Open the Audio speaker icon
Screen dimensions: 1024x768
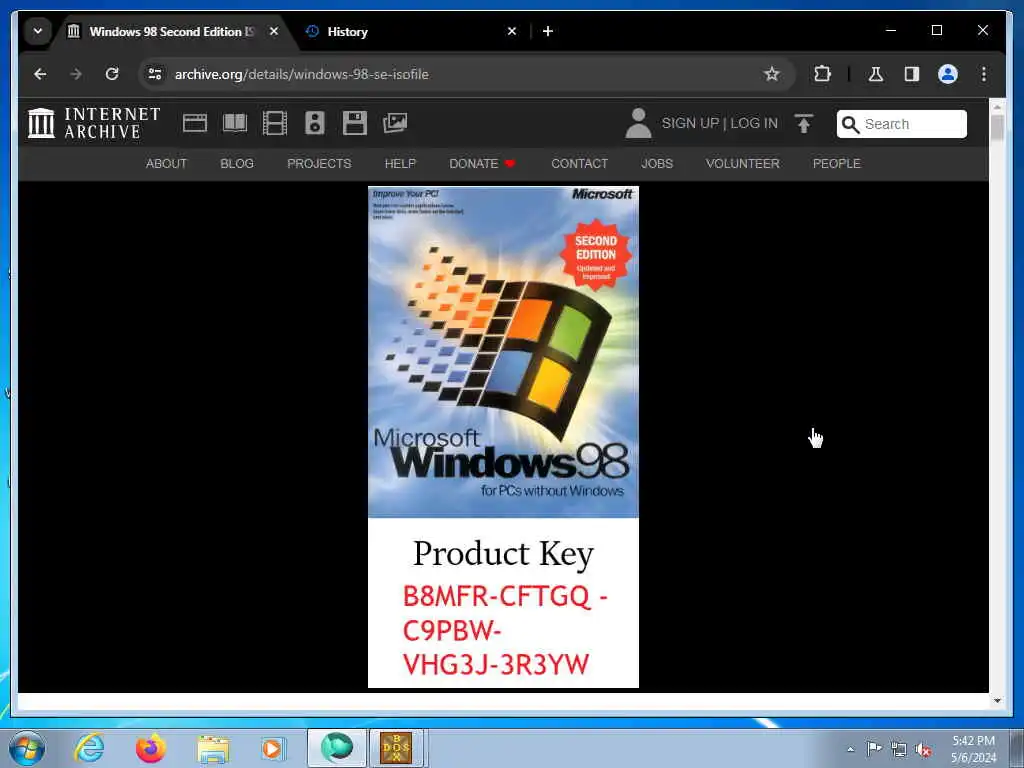click(315, 123)
